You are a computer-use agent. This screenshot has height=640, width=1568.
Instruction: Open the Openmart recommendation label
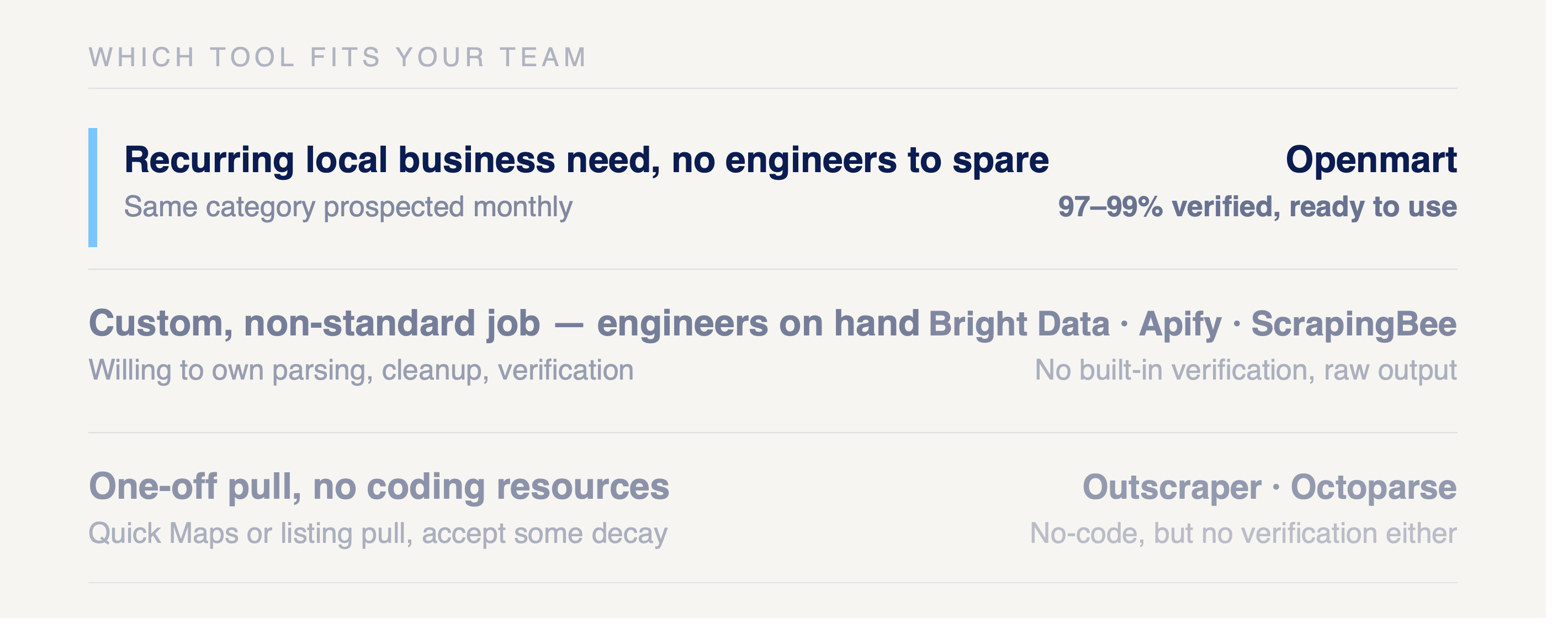click(x=1371, y=160)
